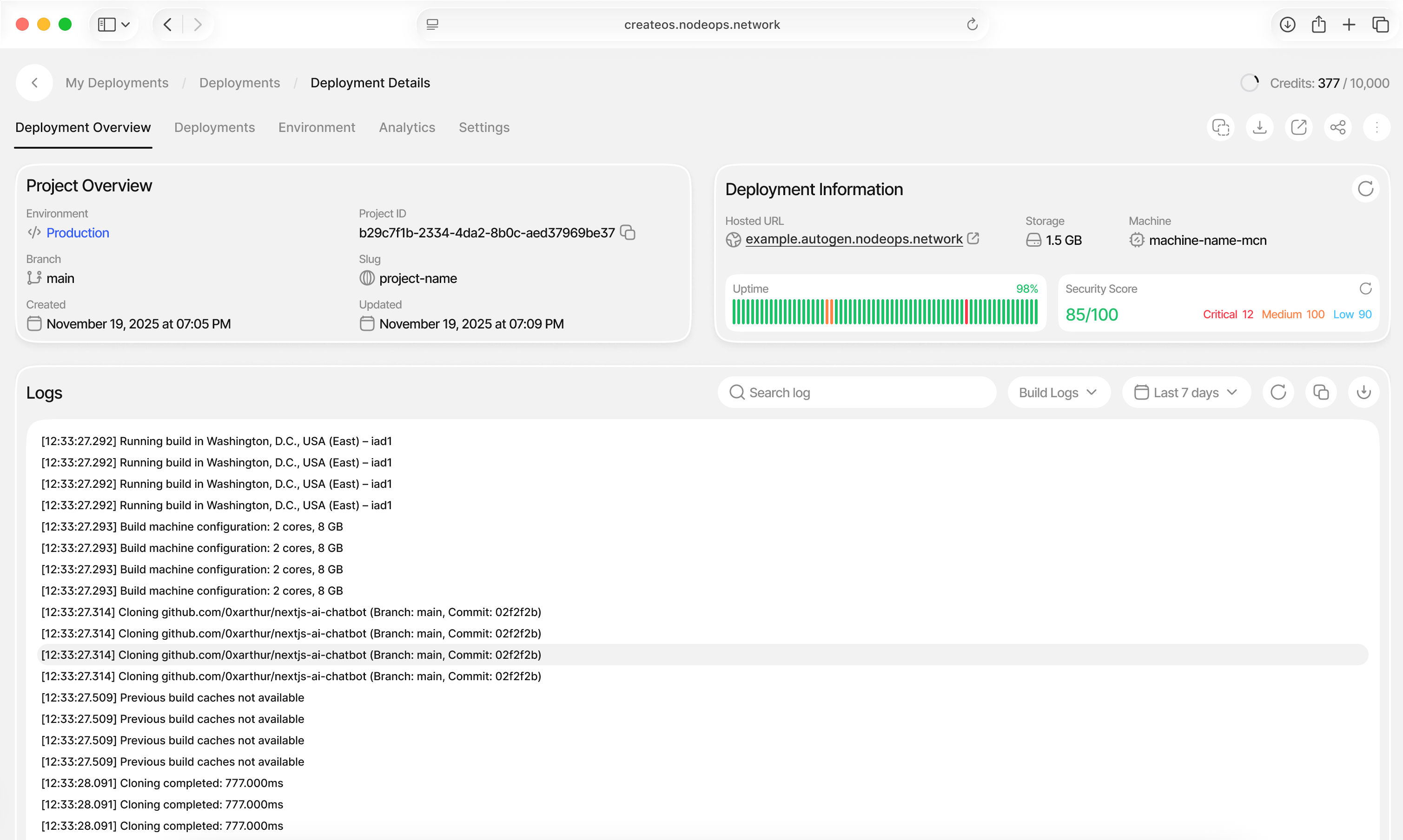The image size is (1403, 840).
Task: Click the download icon beside Deployment tabs
Action: tap(1259, 127)
